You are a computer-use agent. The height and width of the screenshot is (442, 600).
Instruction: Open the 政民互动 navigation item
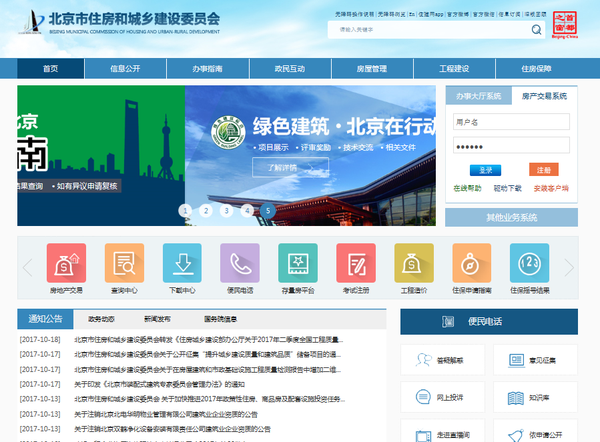(290, 69)
